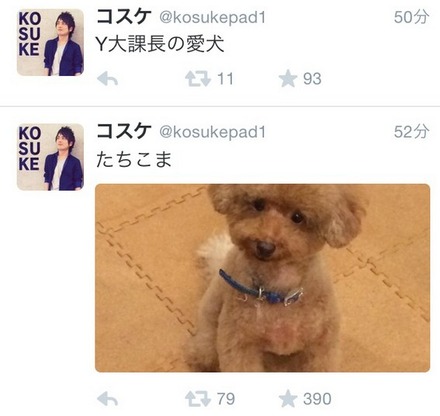
Task: Open KOSUKE avatar on the second tweet
Action: coord(50,157)
